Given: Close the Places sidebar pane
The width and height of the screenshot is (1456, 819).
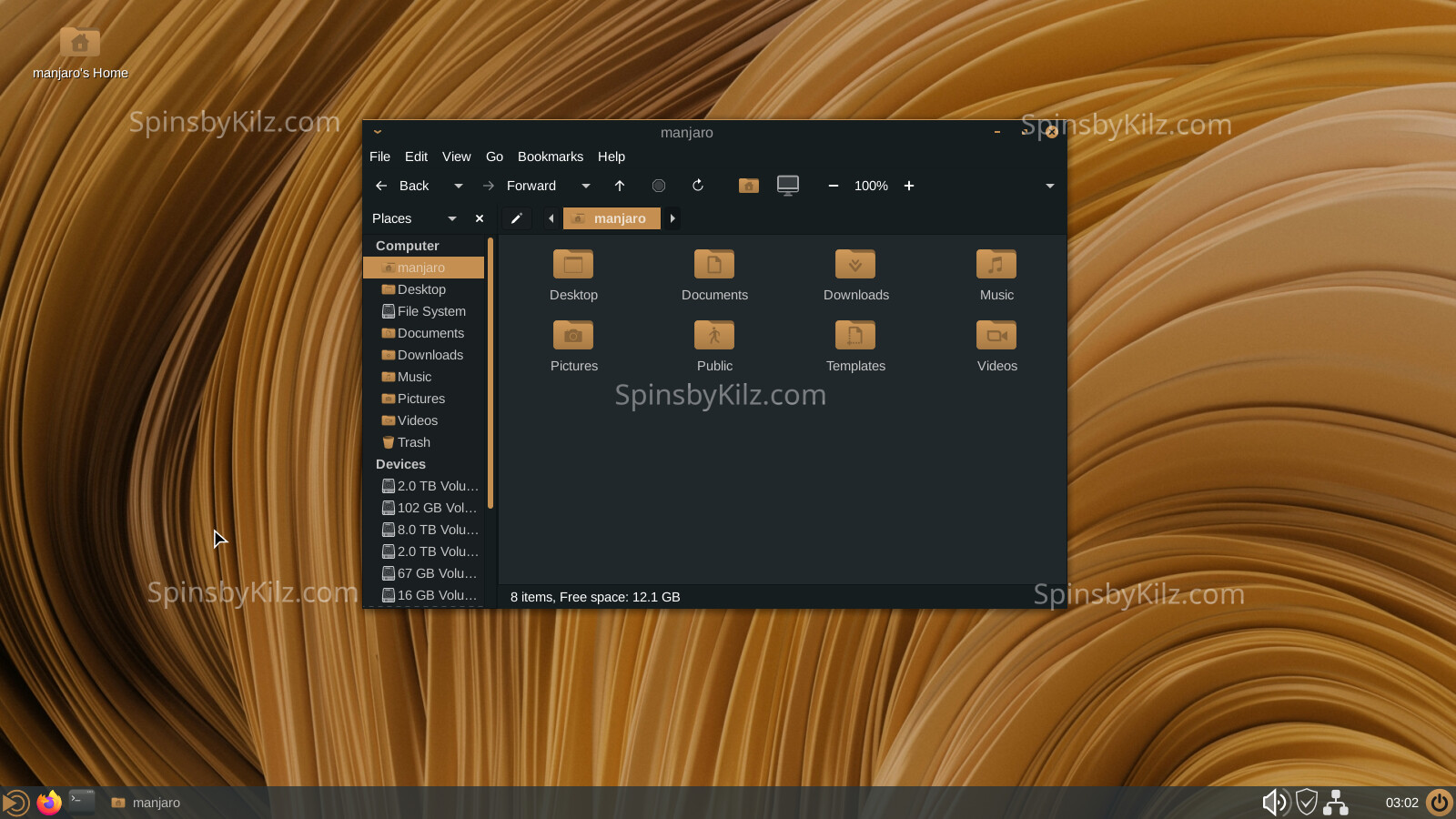Looking at the screenshot, I should [x=480, y=218].
